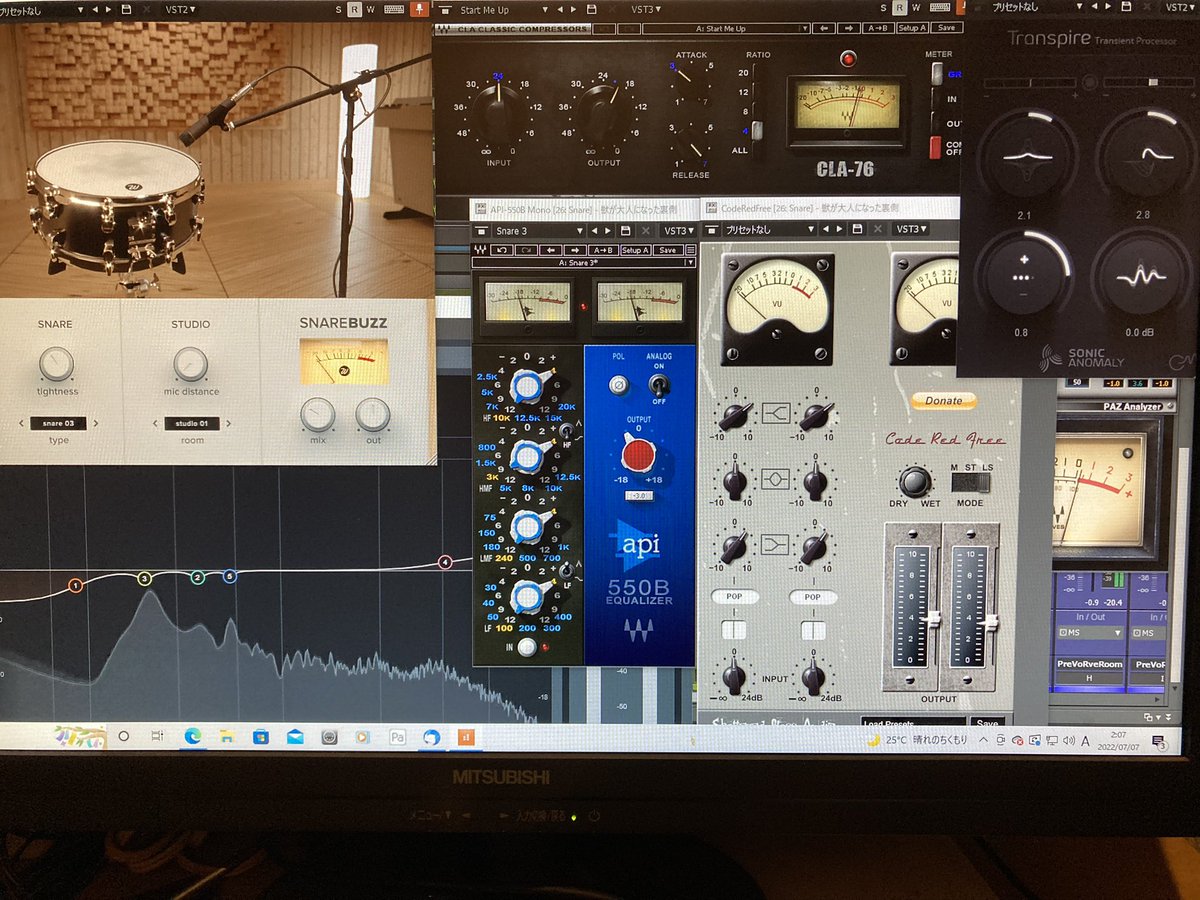The width and height of the screenshot is (1200, 900).
Task: Open VST3 dropdown in API-550B header
Action: pyautogui.click(x=680, y=231)
